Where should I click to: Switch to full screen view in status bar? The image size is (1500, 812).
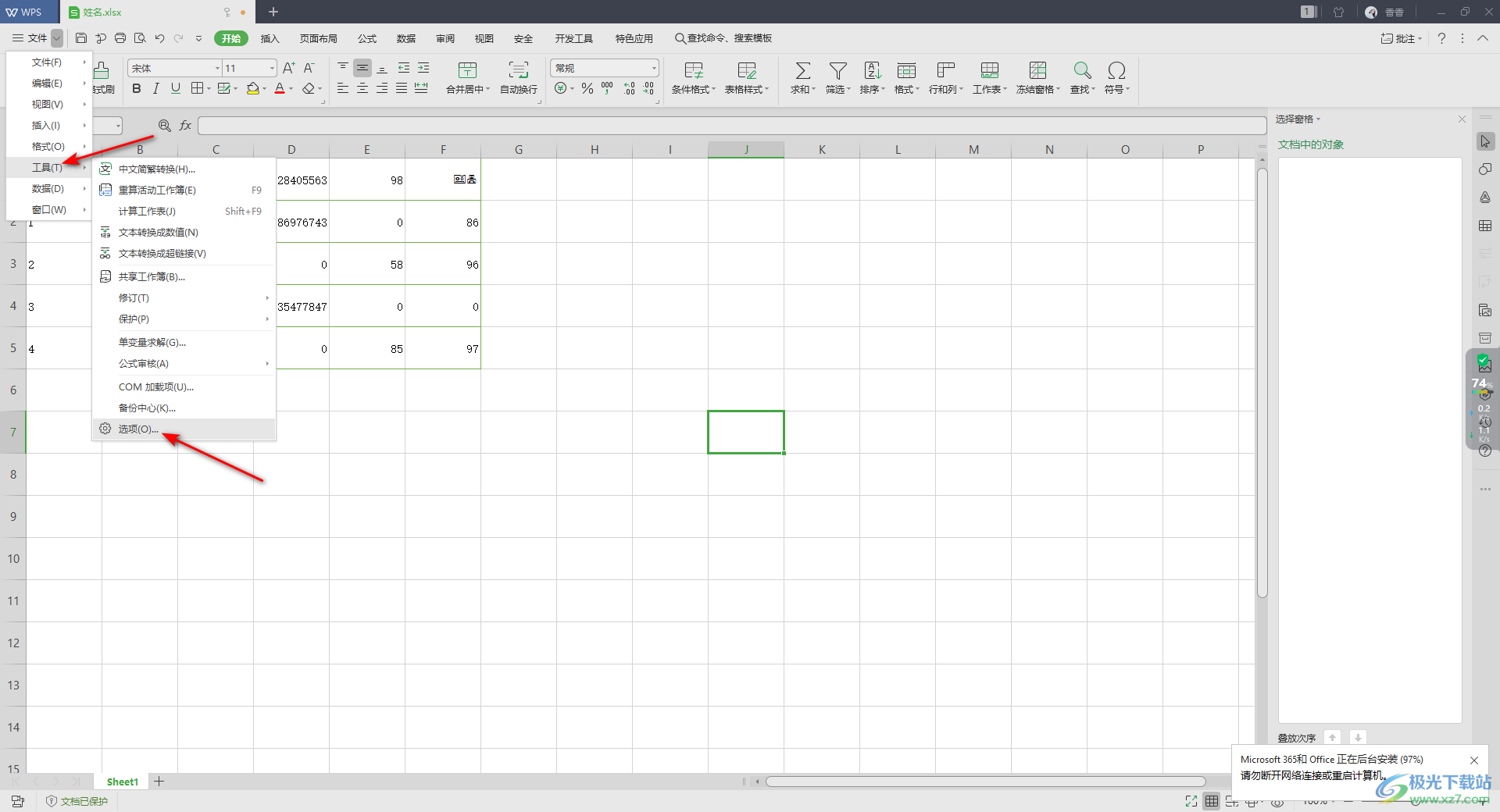point(1191,801)
